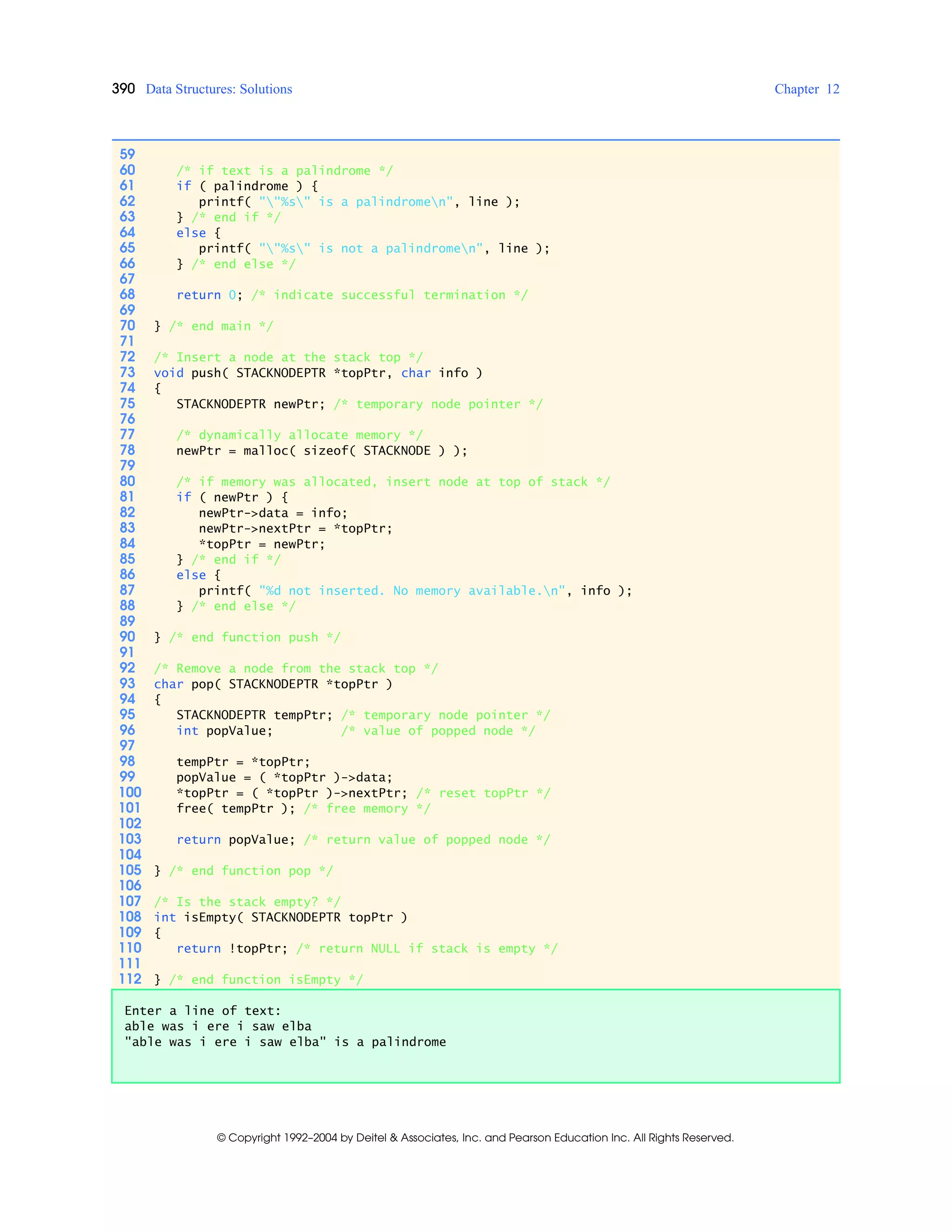Click the comment 'end main'
The width and height of the screenshot is (952, 1232).
tap(221, 326)
